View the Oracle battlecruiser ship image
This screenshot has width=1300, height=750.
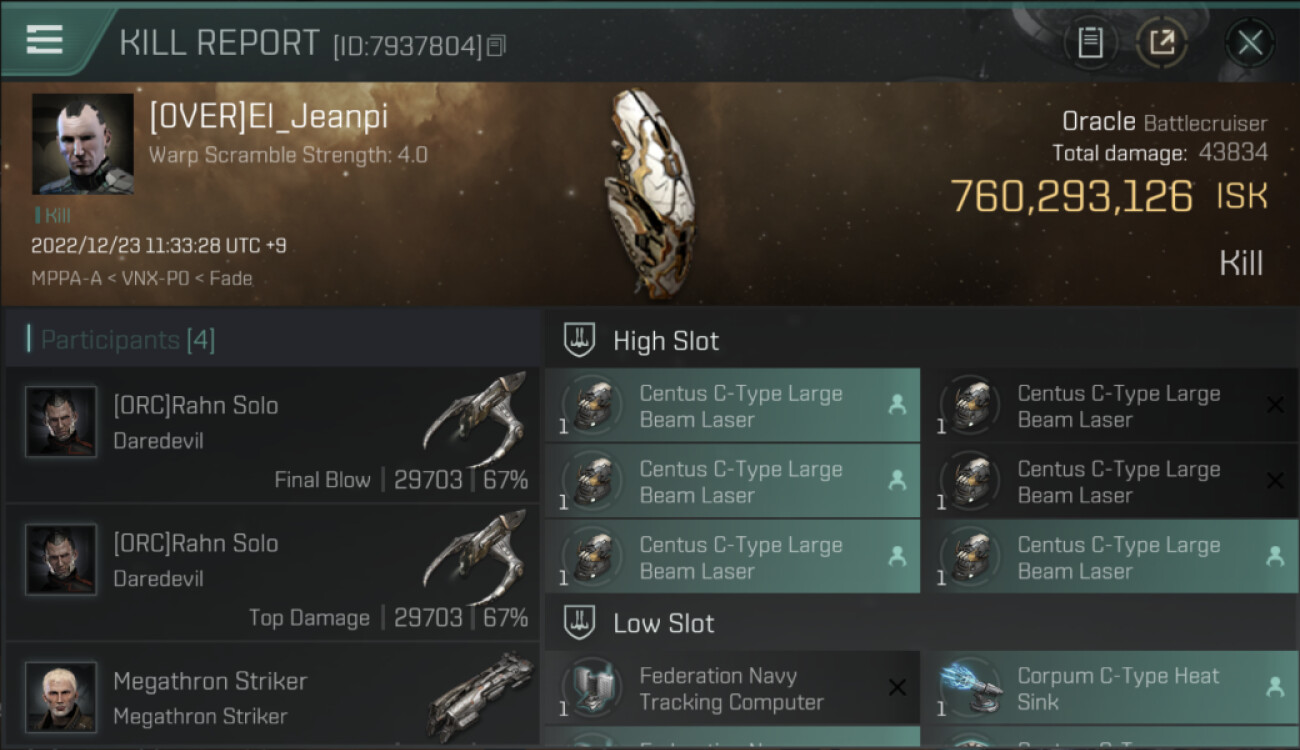tap(648, 193)
